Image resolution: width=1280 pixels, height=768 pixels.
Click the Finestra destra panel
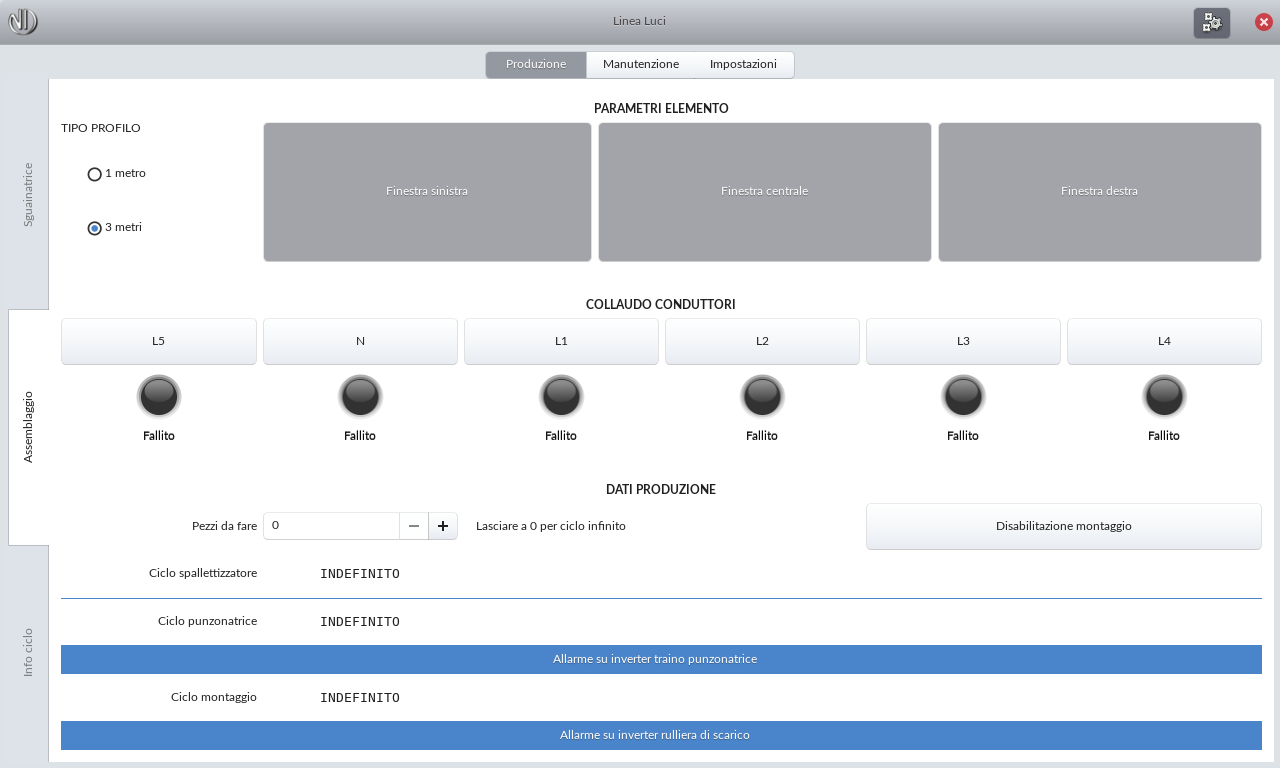1100,192
